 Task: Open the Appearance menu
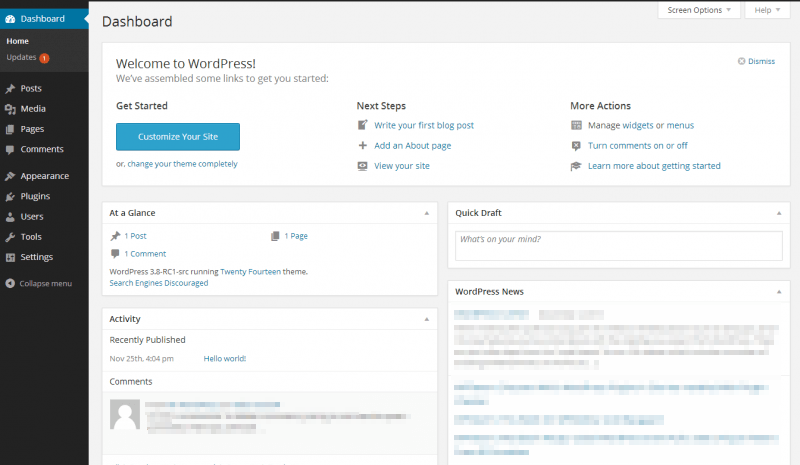[44, 176]
